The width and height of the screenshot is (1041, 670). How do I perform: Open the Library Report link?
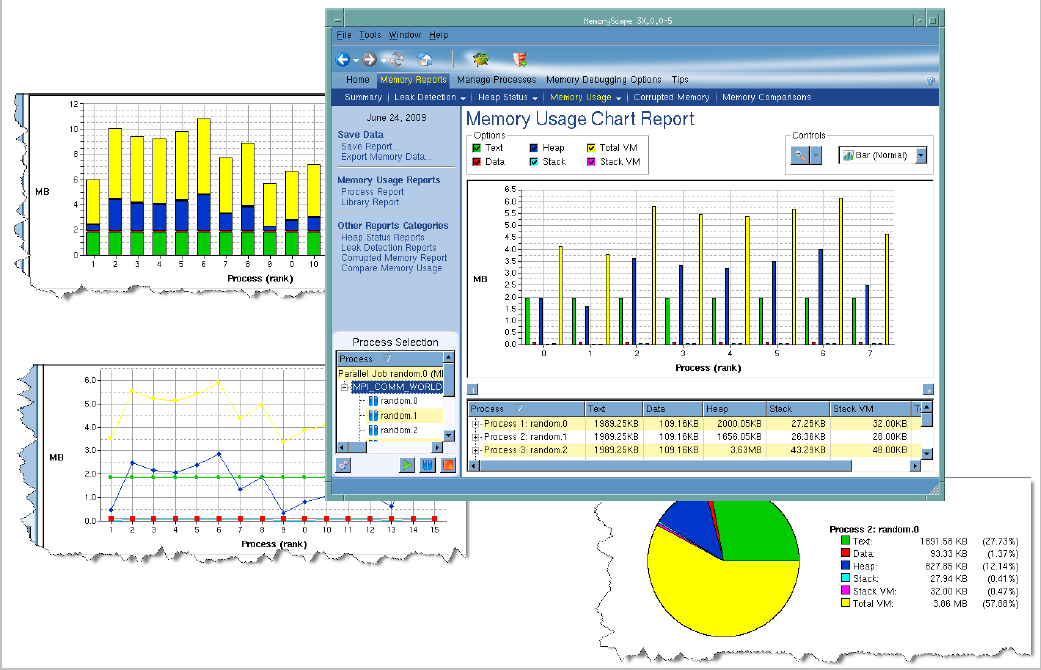coord(370,202)
